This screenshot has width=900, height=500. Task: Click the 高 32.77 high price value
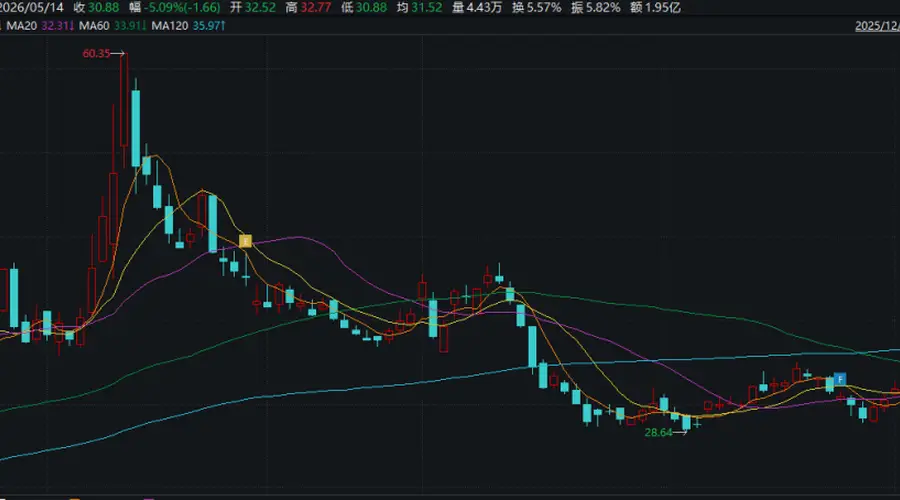pos(308,7)
